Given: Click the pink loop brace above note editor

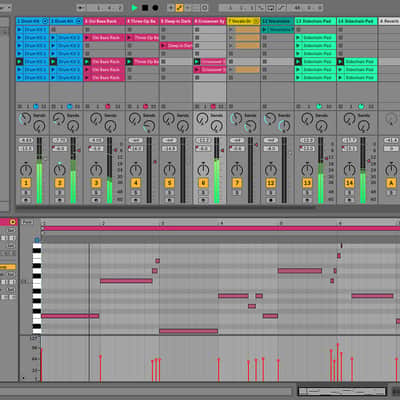Looking at the screenshot, I should 221,228.
